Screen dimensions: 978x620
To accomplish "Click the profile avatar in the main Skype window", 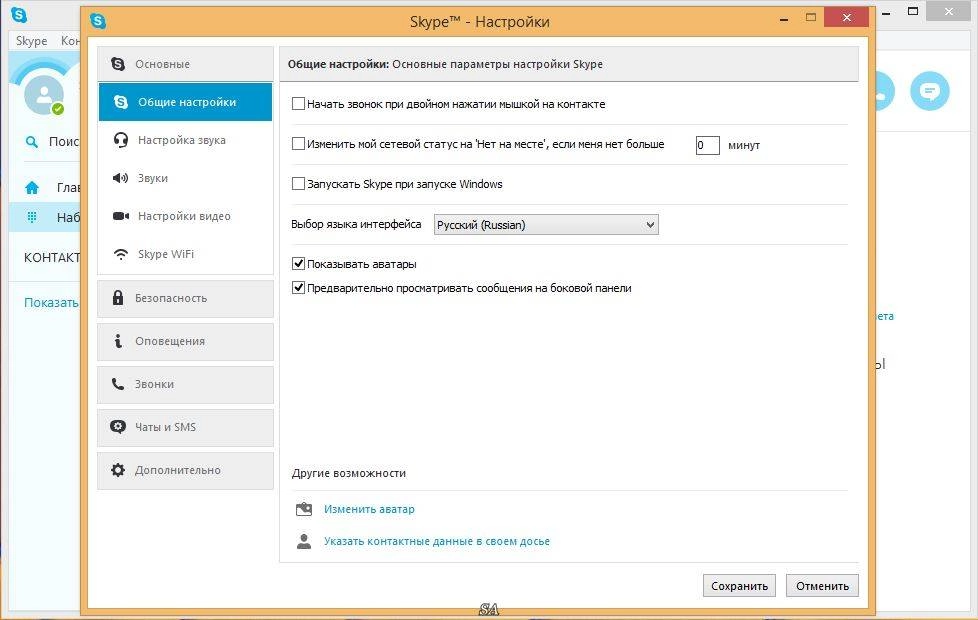I will 44,95.
